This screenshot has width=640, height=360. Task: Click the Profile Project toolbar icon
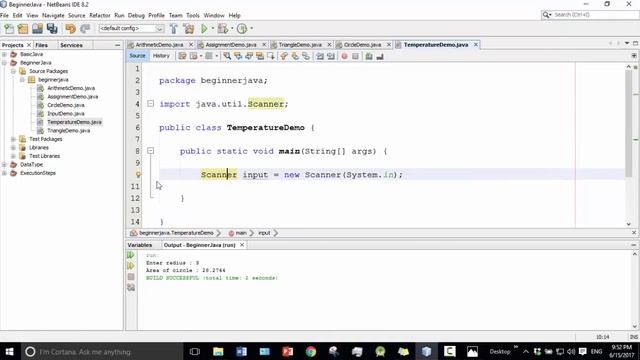pos(242,29)
